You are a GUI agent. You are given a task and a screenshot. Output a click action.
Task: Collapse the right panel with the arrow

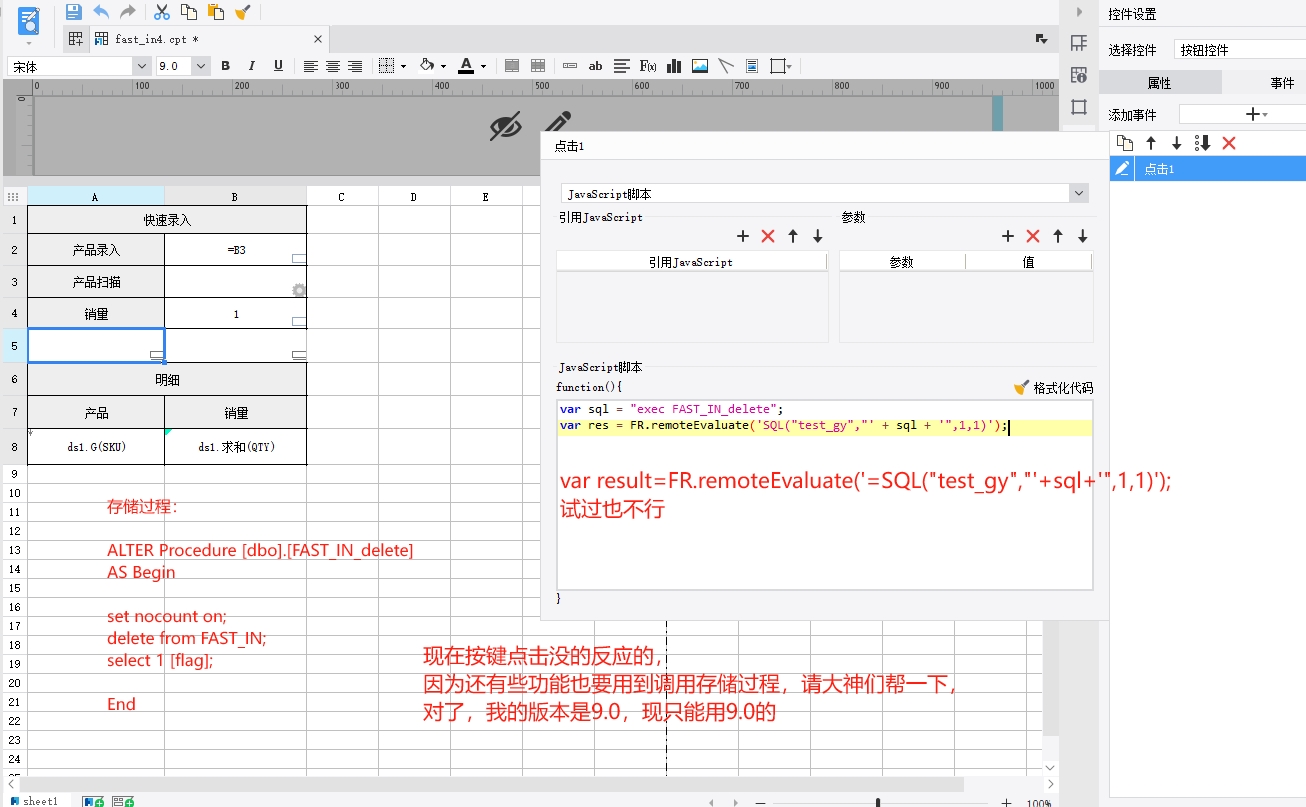(x=1079, y=13)
